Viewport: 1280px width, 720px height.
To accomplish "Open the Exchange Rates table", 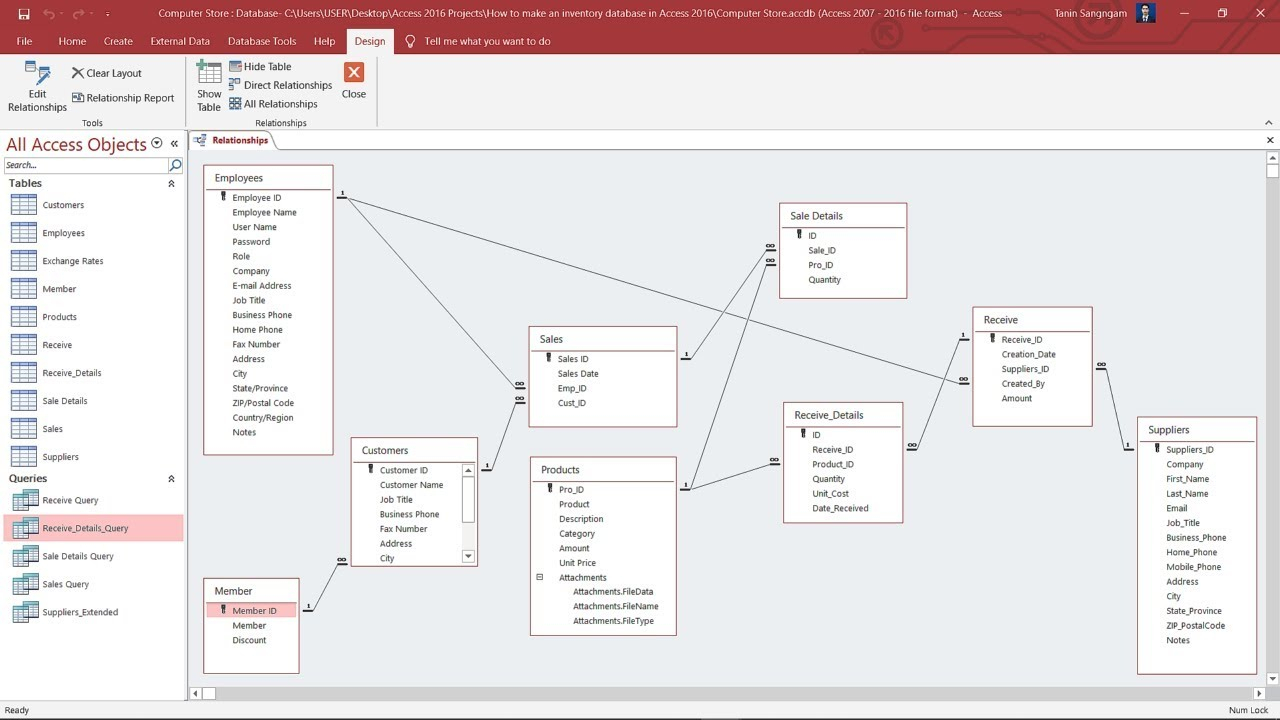I will click(73, 261).
